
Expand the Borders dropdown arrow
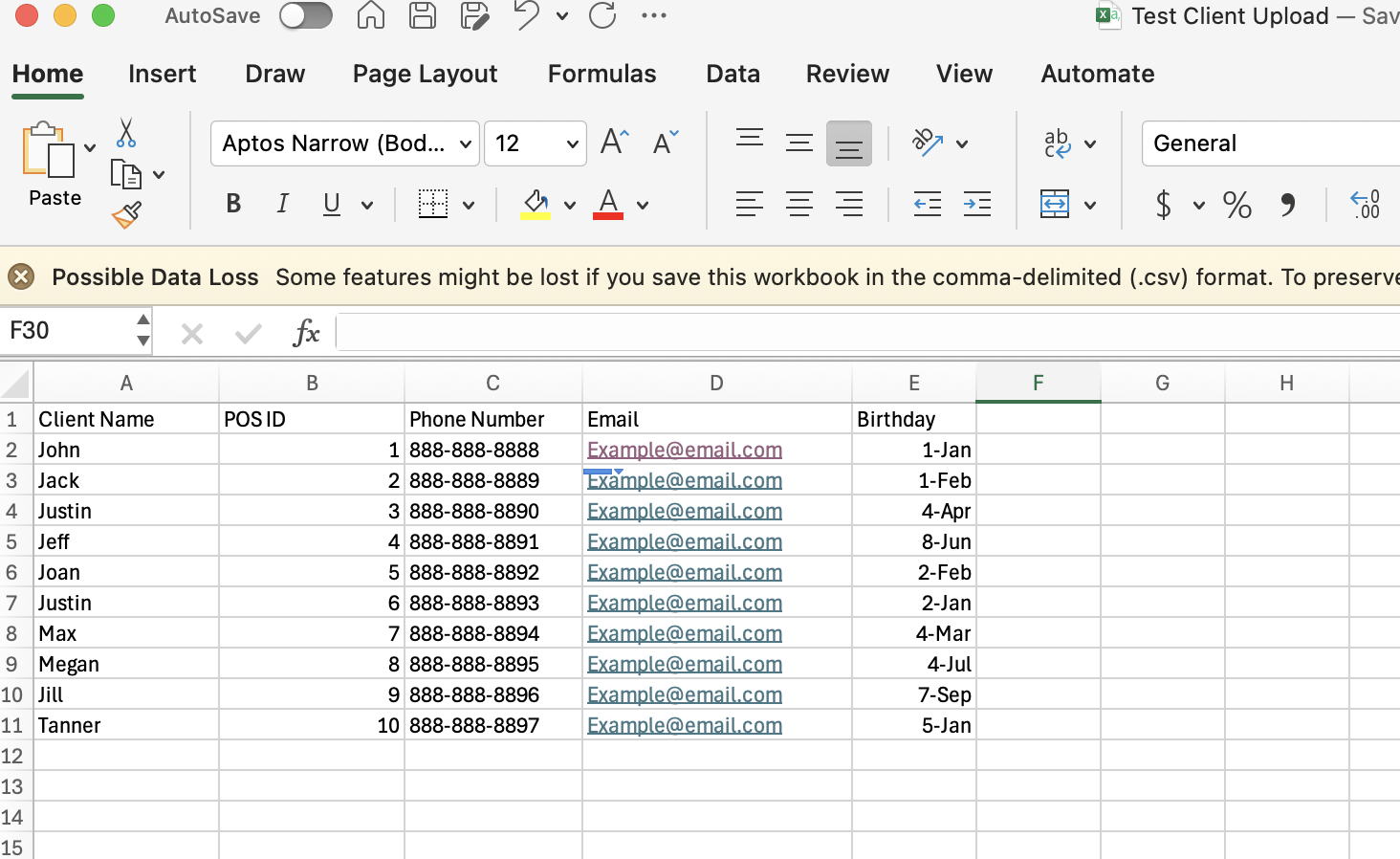click(x=469, y=205)
